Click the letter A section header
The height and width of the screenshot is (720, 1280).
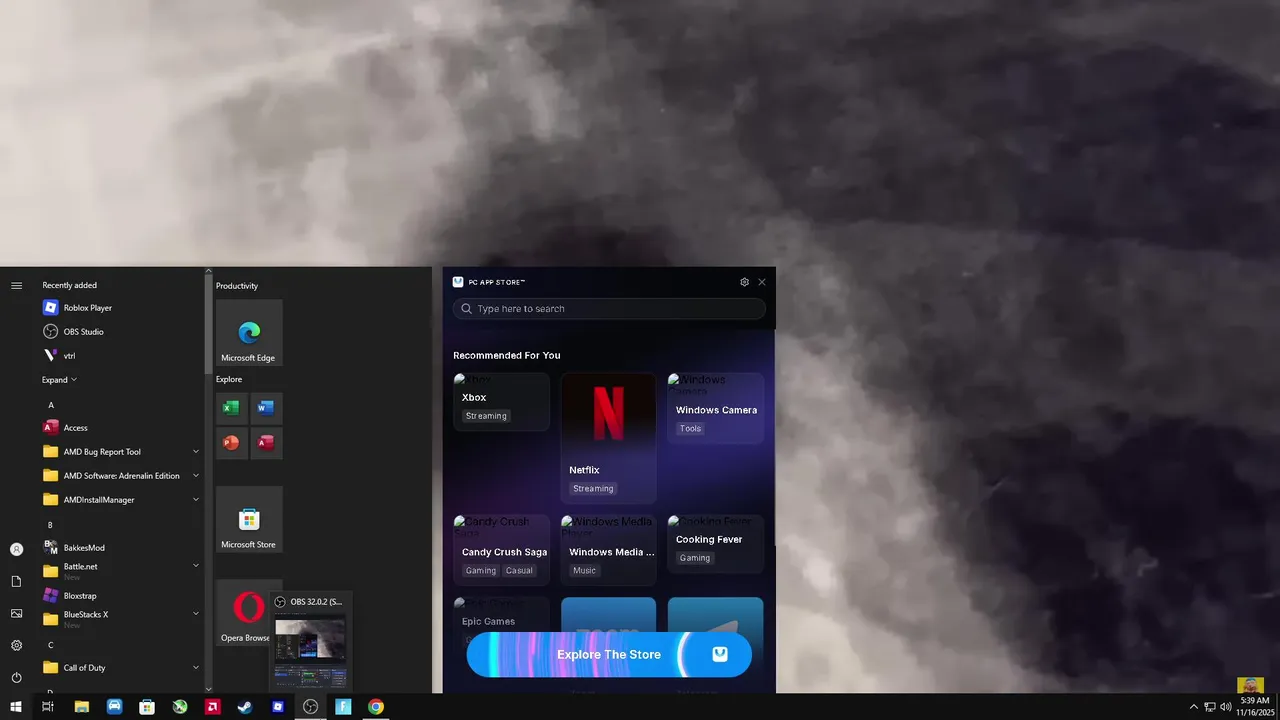pyautogui.click(x=51, y=405)
